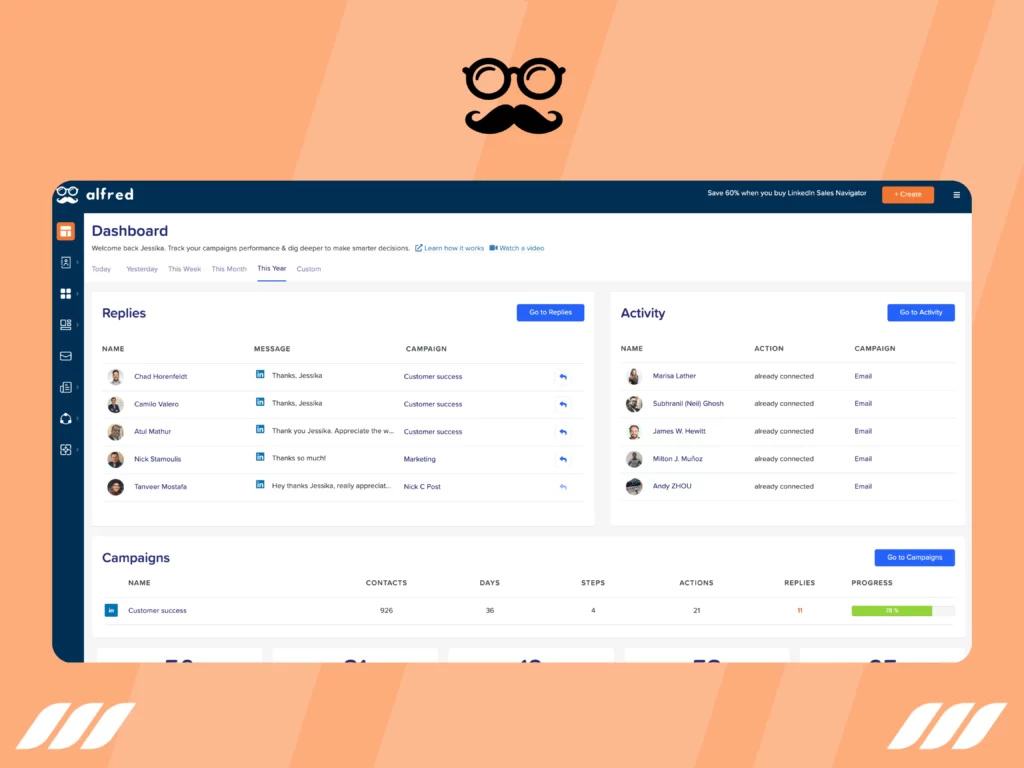The height and width of the screenshot is (768, 1024).
Task: Expand the layout sidebar item chevron
Action: 77,325
